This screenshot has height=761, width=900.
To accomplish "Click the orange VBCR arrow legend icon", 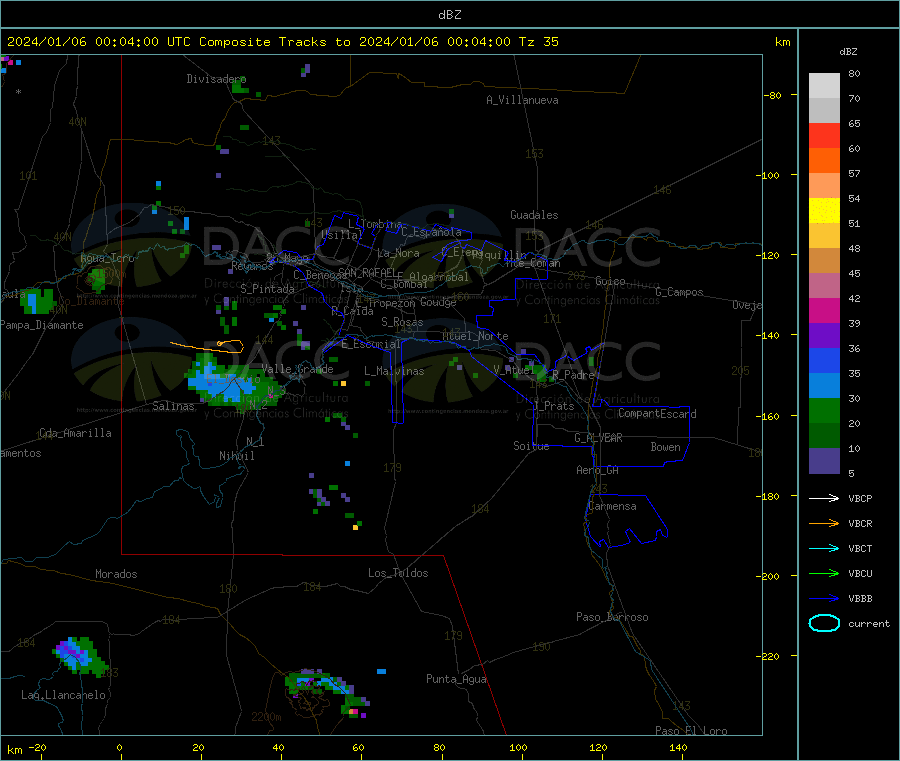I will point(824,523).
